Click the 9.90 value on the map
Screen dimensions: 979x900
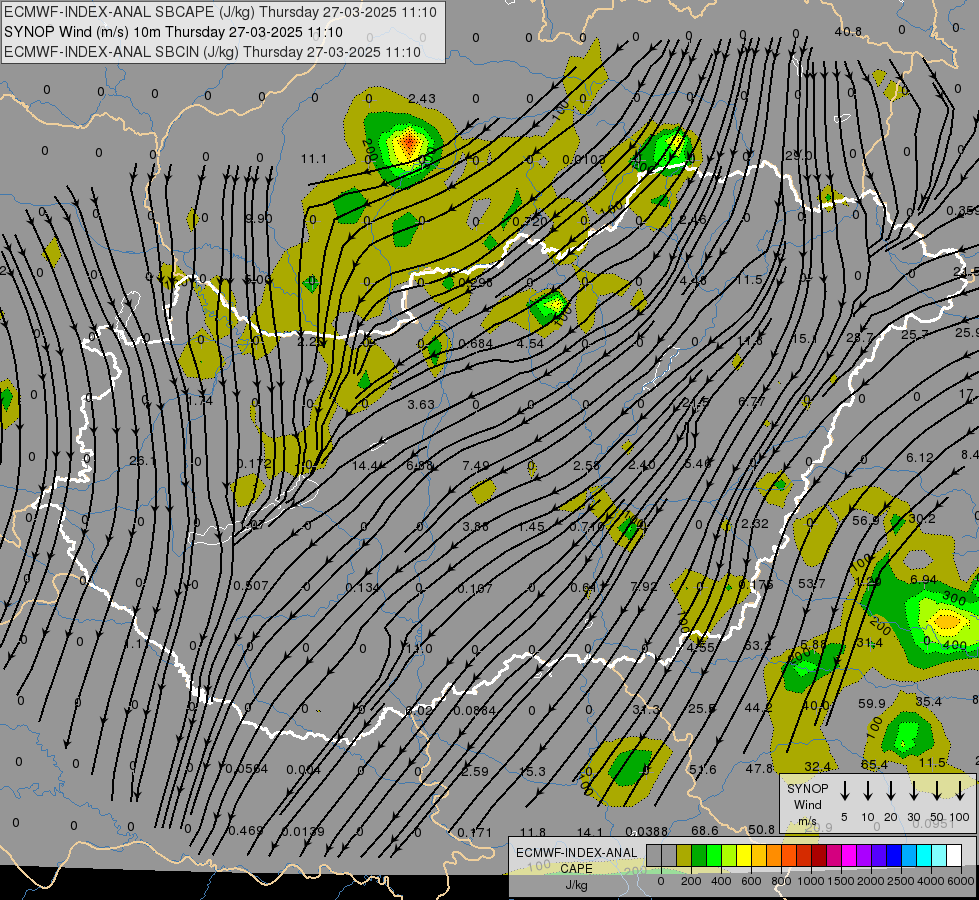(x=258, y=219)
